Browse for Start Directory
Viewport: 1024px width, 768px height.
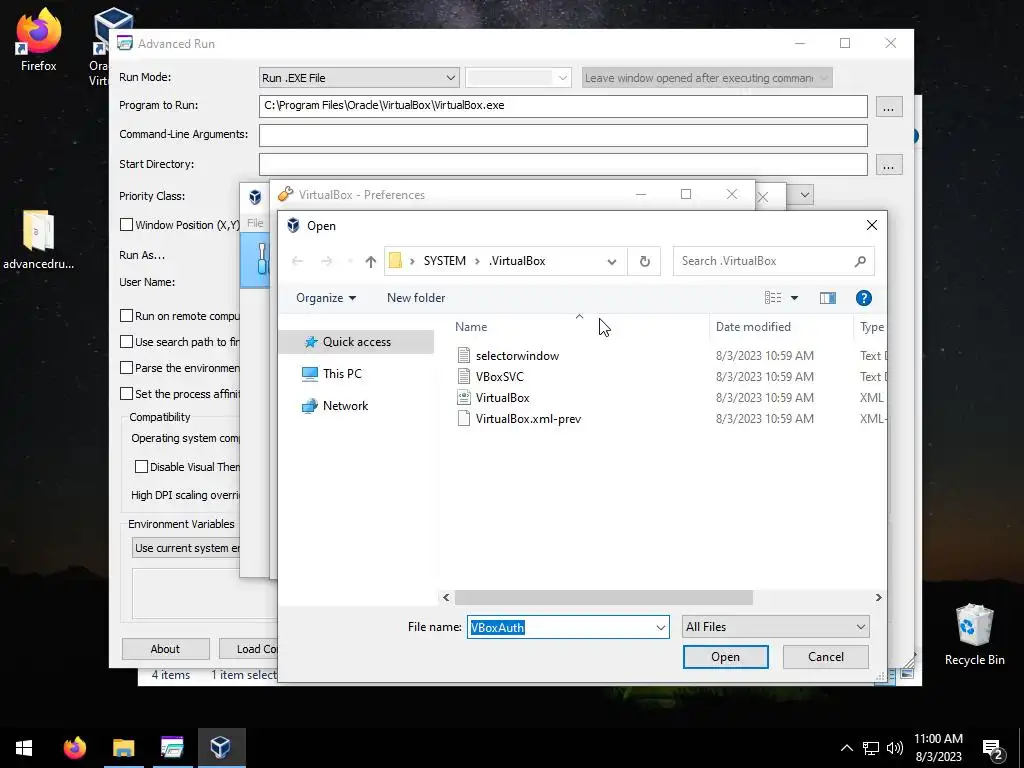888,165
